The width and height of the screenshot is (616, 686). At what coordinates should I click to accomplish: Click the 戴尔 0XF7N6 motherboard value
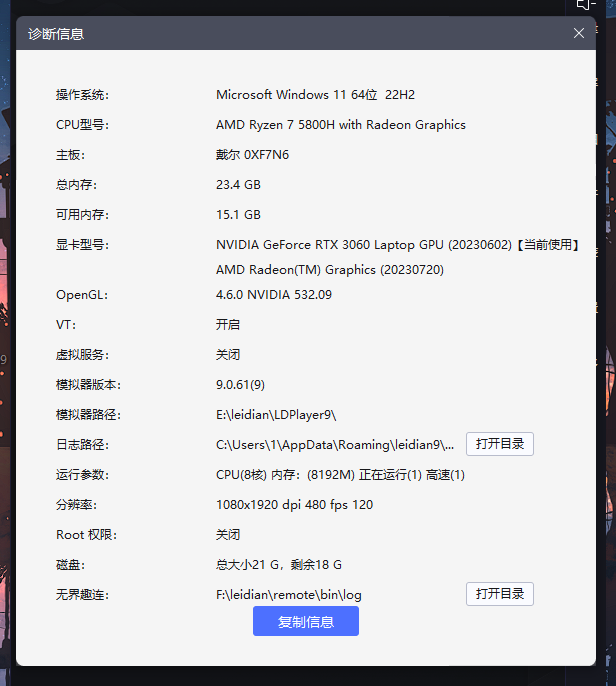[253, 155]
